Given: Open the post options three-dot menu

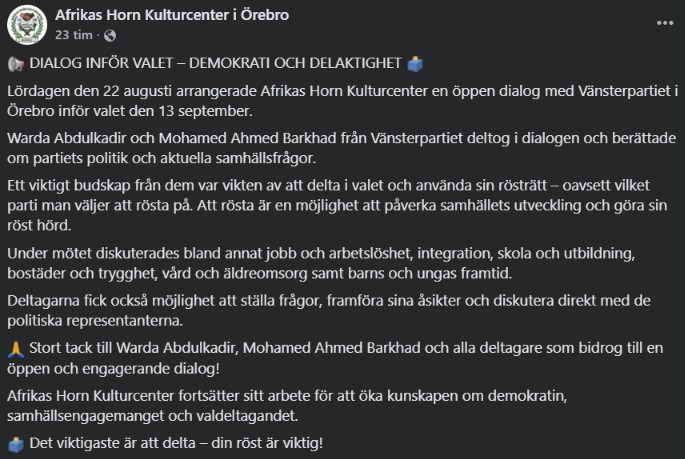Looking at the screenshot, I should (664, 23).
